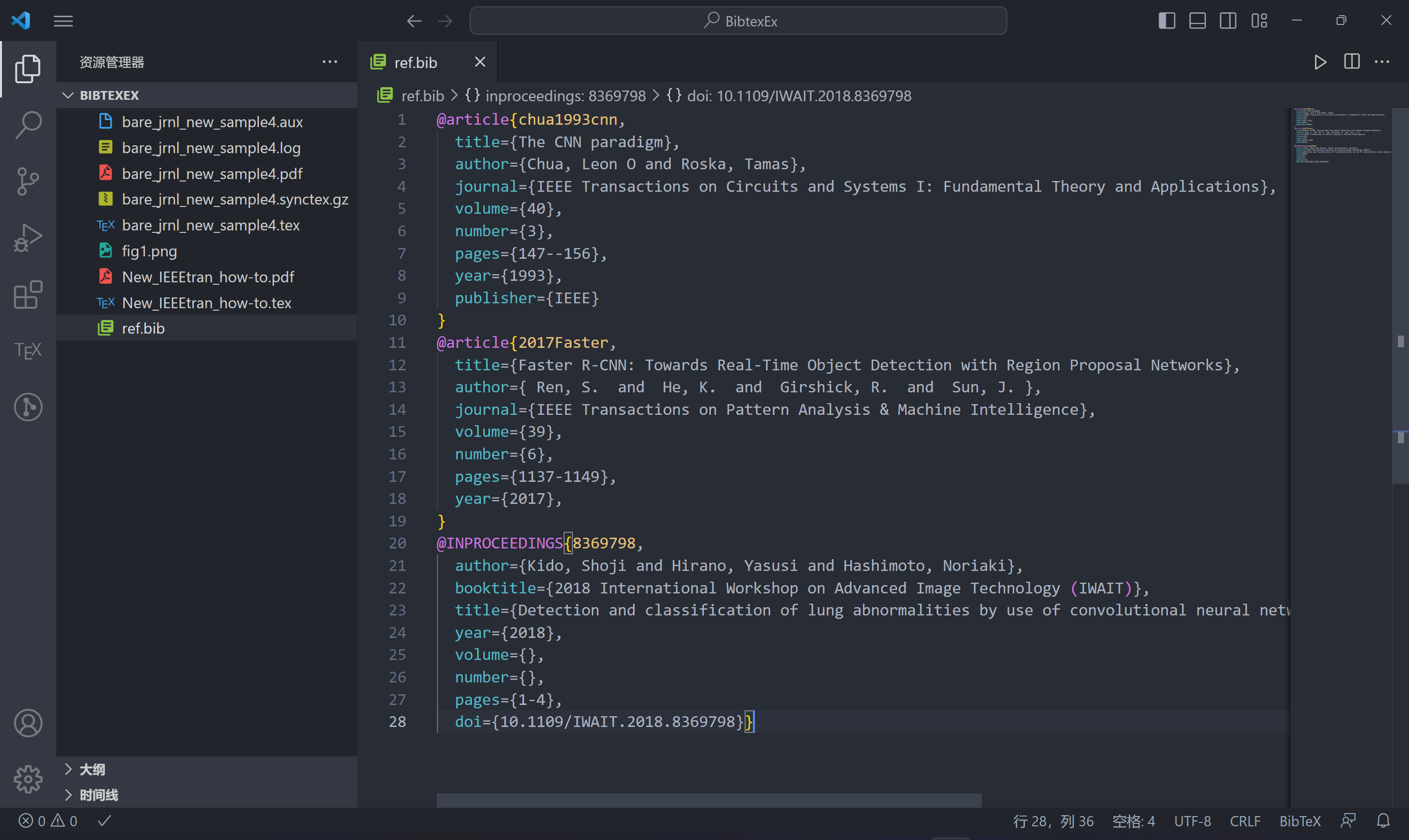Click the BibtexEx command center search box
Viewport: 1409px width, 840px height.
point(738,21)
